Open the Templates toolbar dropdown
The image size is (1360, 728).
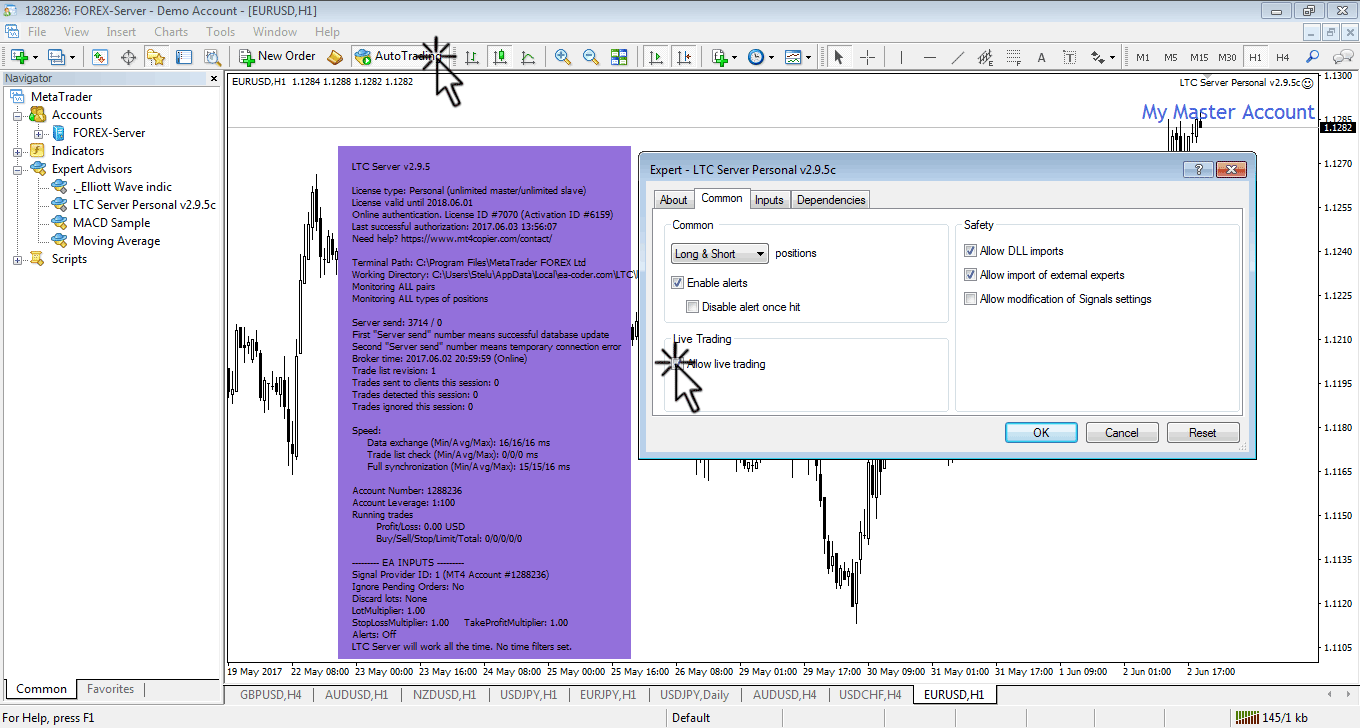coord(796,57)
